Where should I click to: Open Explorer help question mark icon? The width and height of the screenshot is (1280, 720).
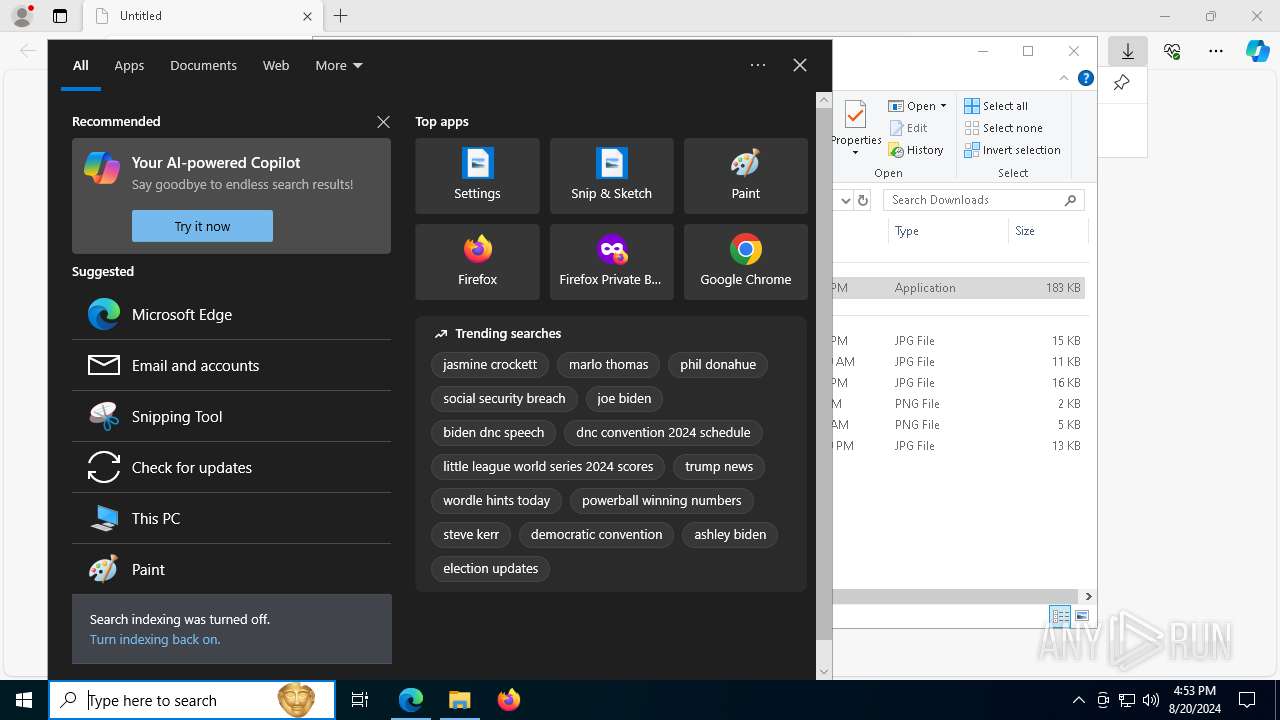pos(1085,78)
